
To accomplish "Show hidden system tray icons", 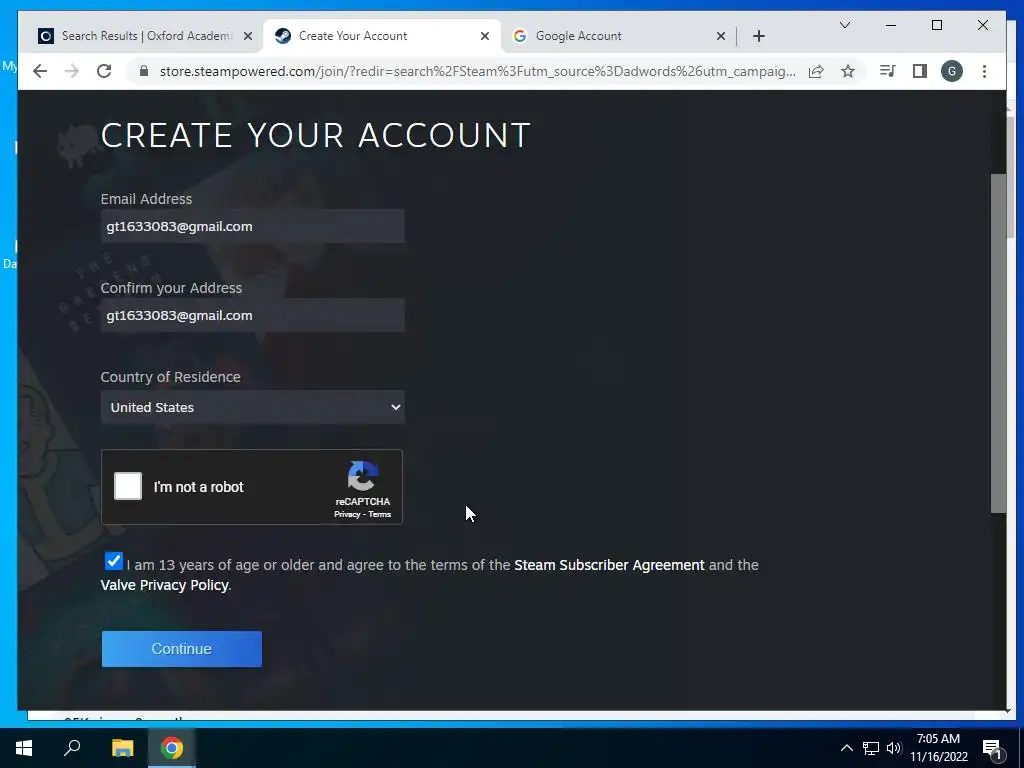I will (x=846, y=748).
